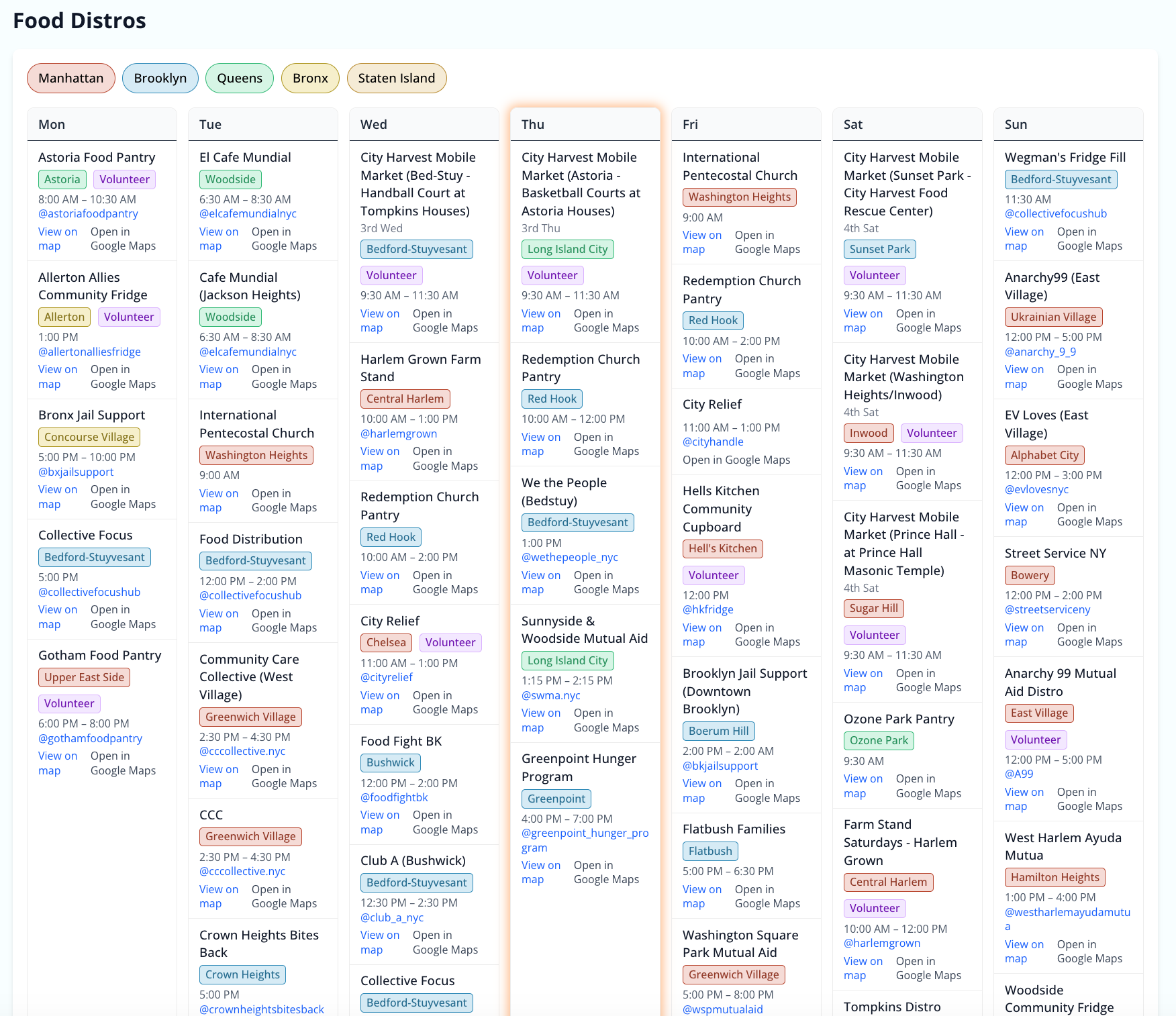Image resolution: width=1176 pixels, height=1016 pixels.
Task: Open @hkfridge handle link
Action: pyautogui.click(x=708, y=609)
